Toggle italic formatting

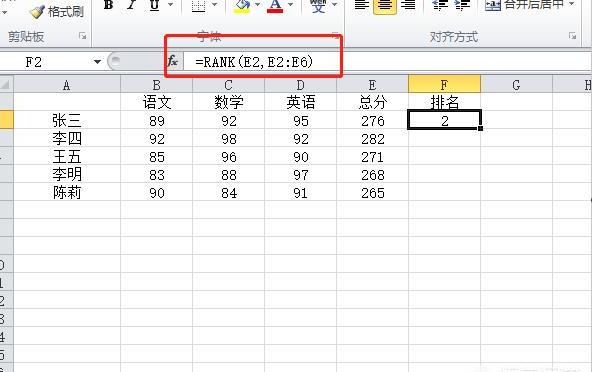coord(131,5)
